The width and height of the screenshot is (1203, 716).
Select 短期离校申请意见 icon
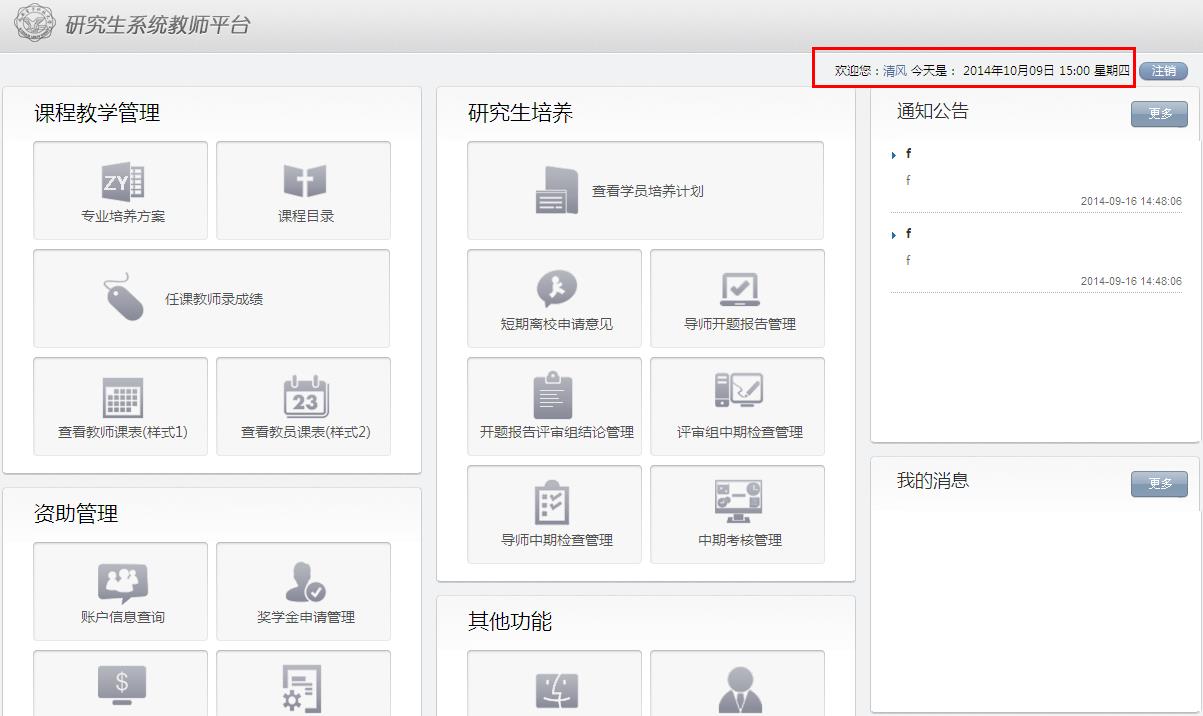point(556,289)
